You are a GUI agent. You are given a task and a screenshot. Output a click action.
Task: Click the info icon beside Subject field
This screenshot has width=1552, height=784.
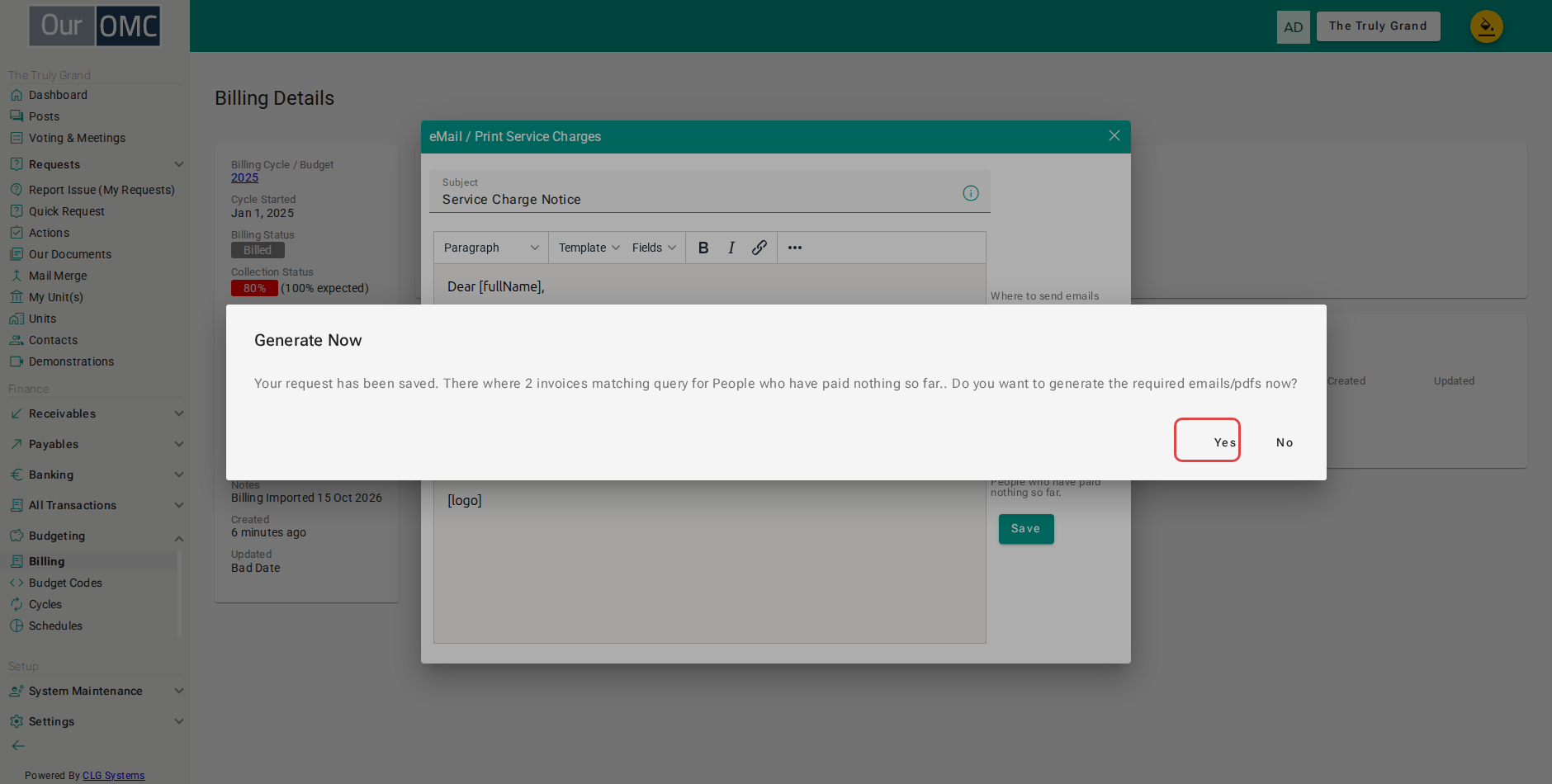pyautogui.click(x=971, y=193)
